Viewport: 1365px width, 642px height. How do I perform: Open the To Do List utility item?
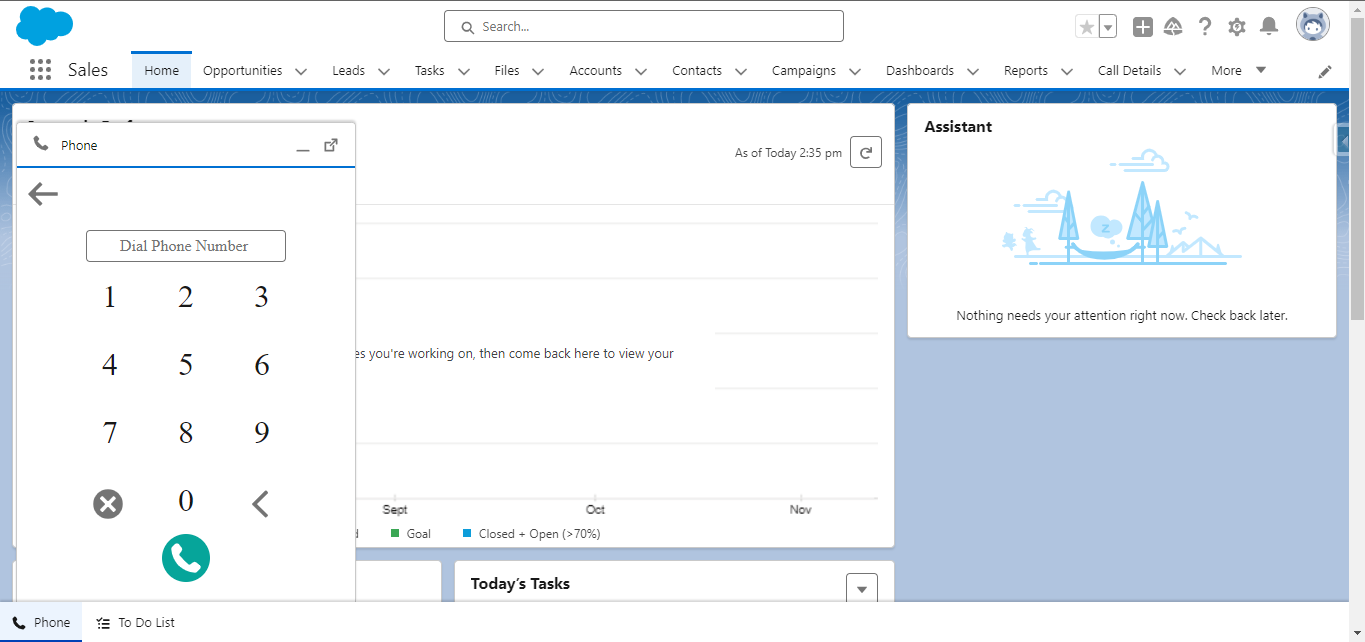[136, 622]
